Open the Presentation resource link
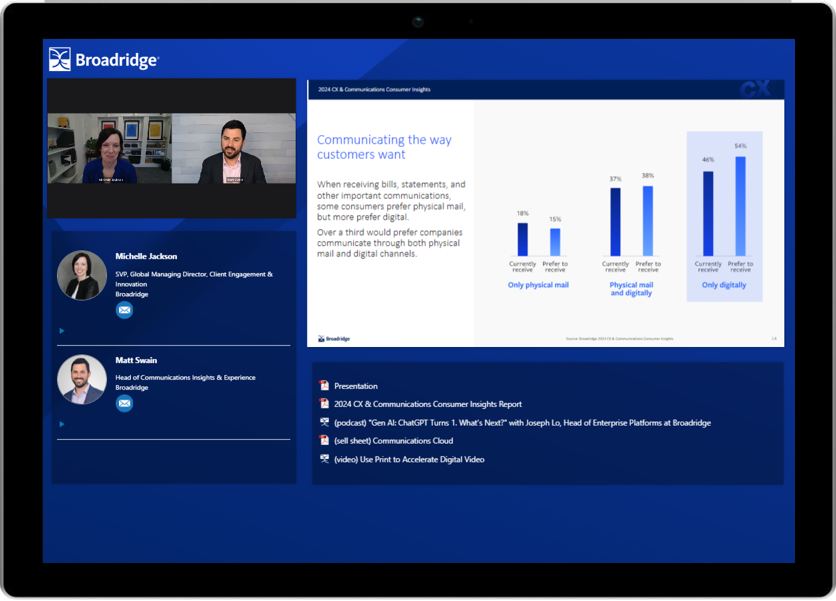Screen dimensions: 836x601 356,386
